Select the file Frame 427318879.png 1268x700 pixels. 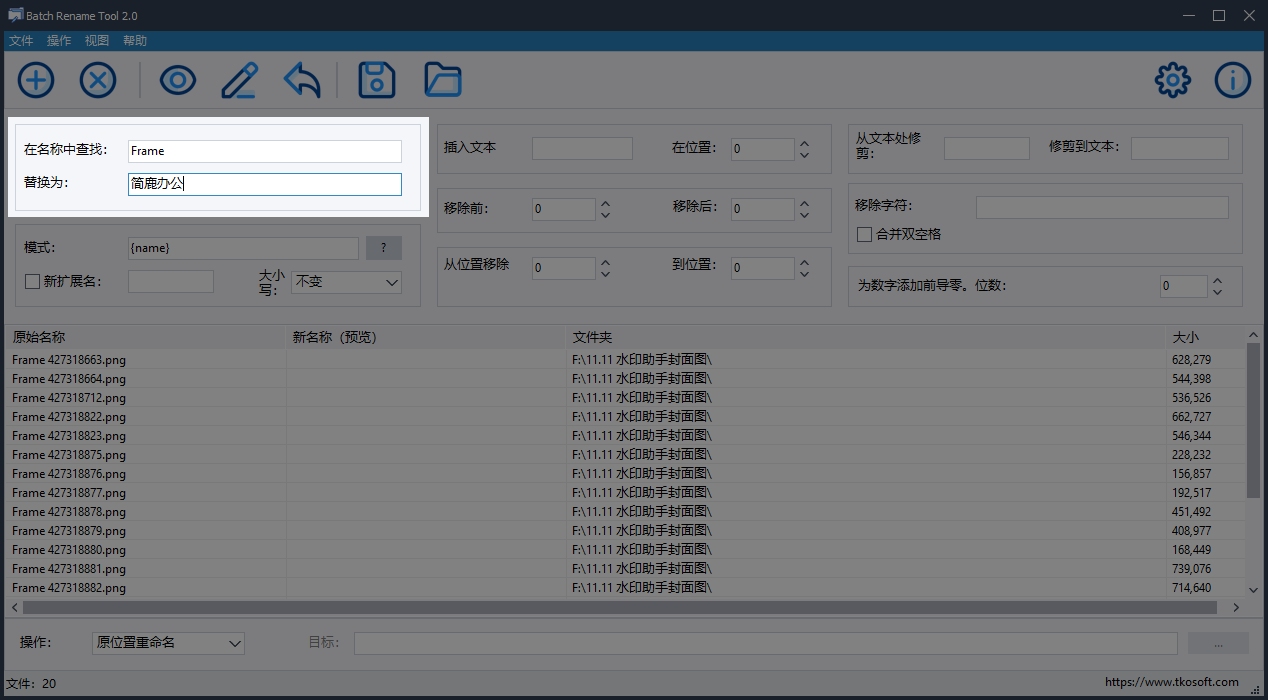coord(69,531)
